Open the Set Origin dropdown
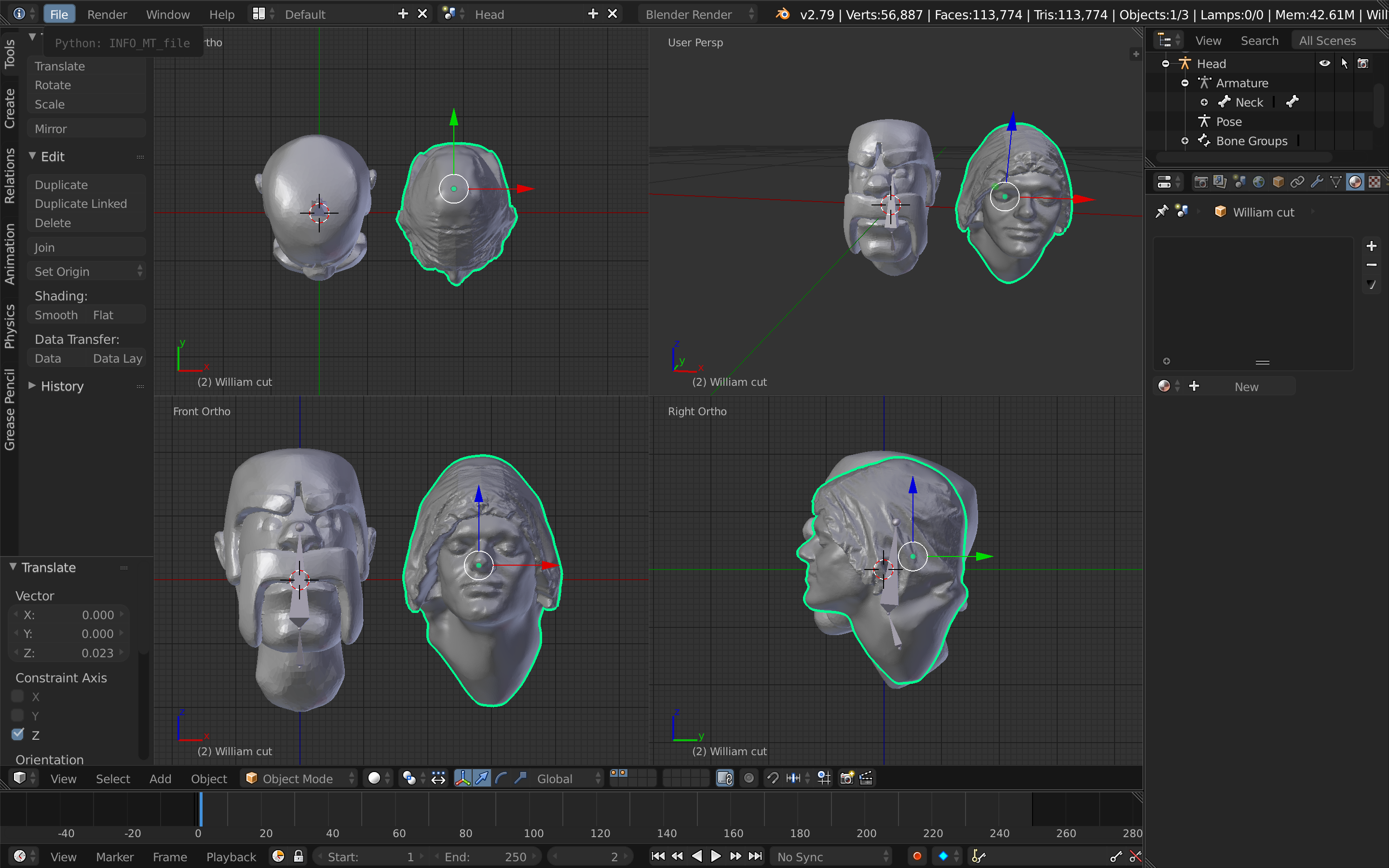Viewport: 1389px width, 868px height. pyautogui.click(x=87, y=271)
